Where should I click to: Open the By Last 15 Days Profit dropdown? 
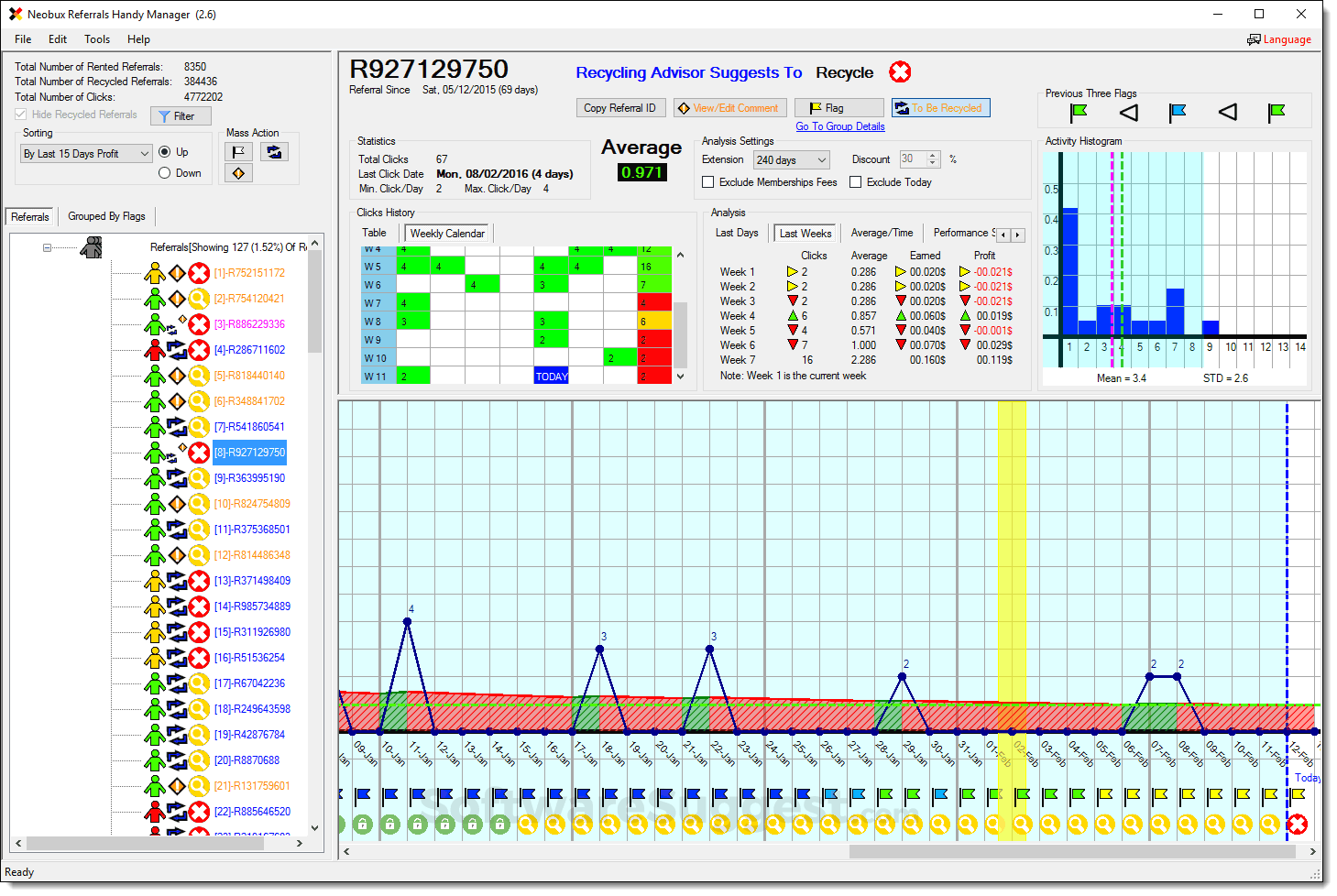pyautogui.click(x=86, y=154)
